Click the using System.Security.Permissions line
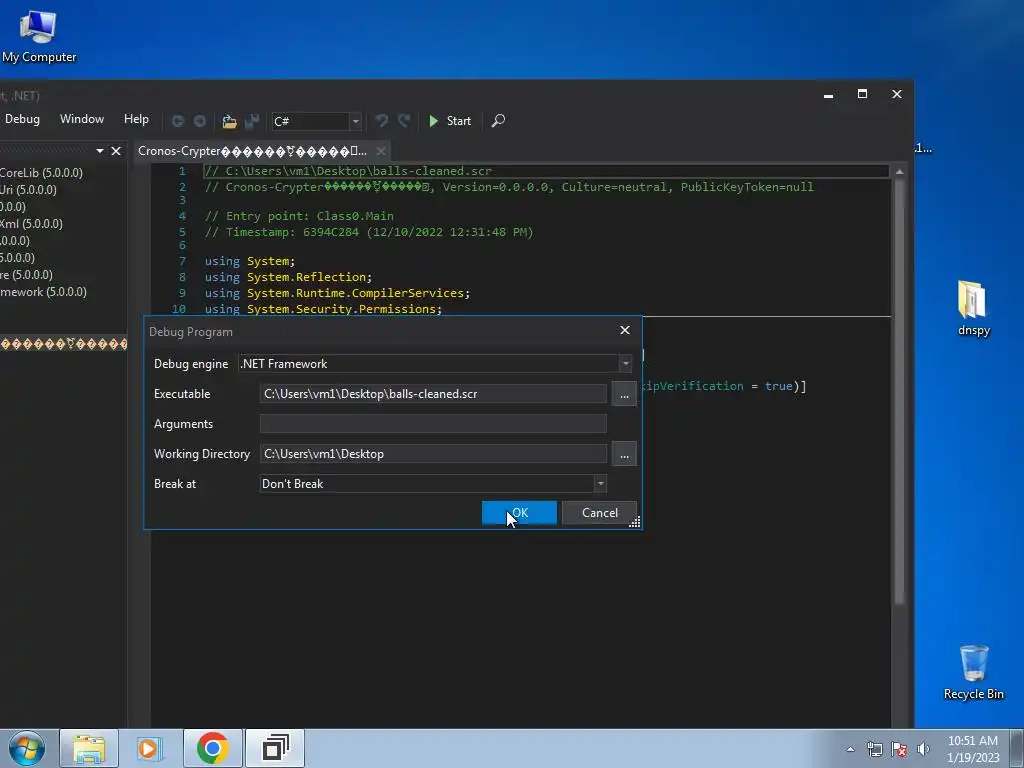This screenshot has height=768, width=1024. [x=323, y=309]
